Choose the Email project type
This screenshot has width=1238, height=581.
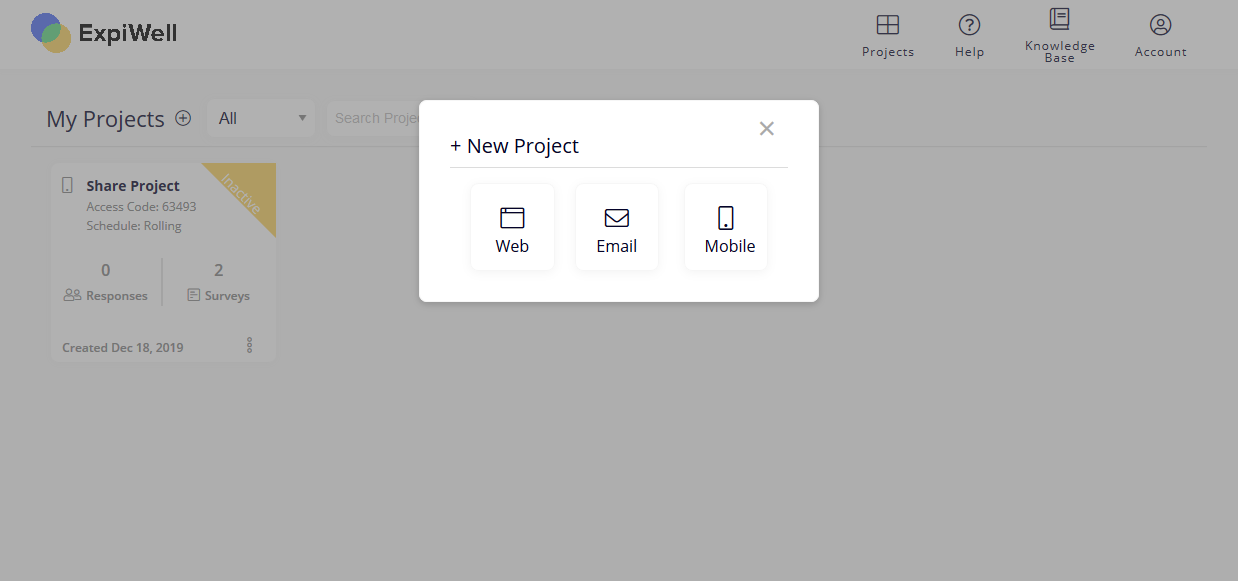tap(617, 227)
